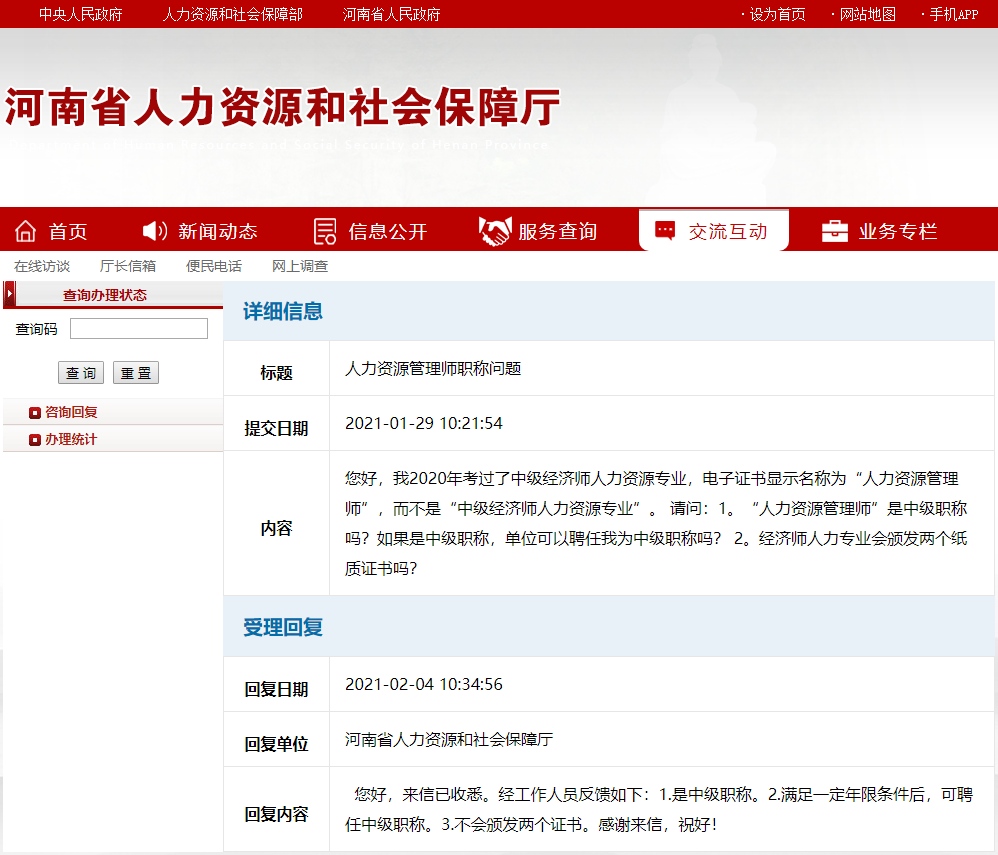Click the 手机APP link

[x=953, y=14]
